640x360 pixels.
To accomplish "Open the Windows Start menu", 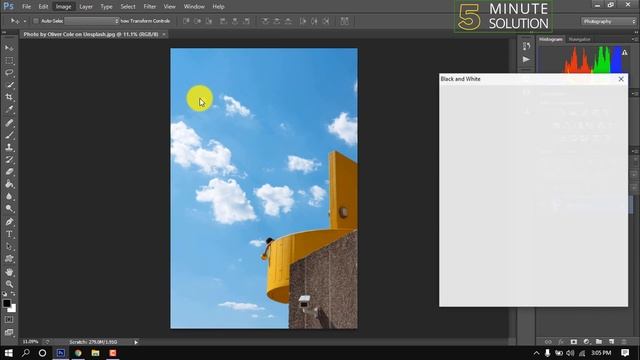I will pyautogui.click(x=8, y=353).
